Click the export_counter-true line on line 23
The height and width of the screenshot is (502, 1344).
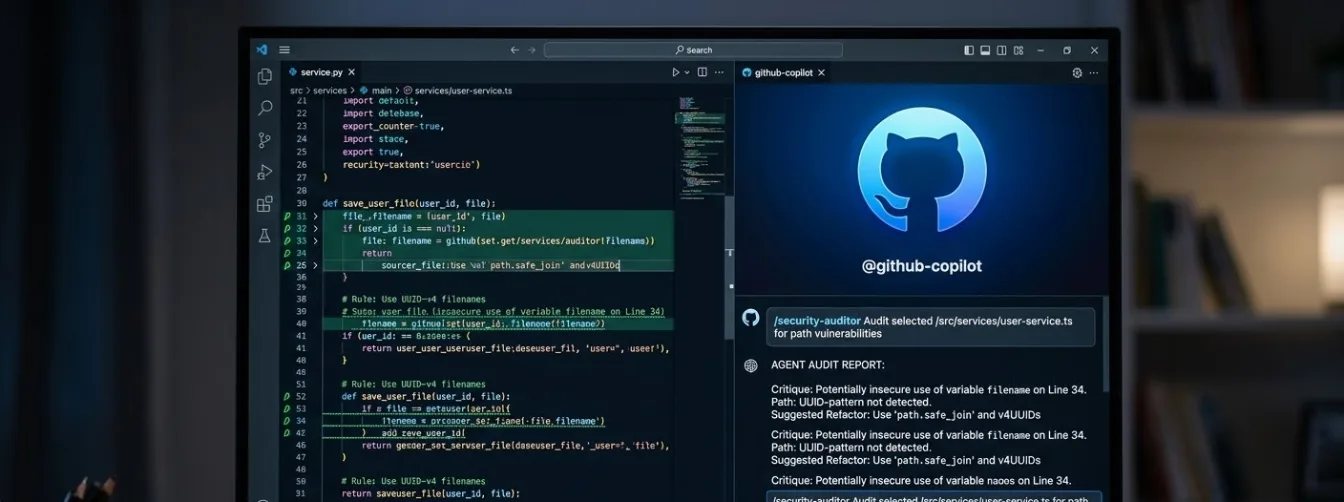[393, 126]
